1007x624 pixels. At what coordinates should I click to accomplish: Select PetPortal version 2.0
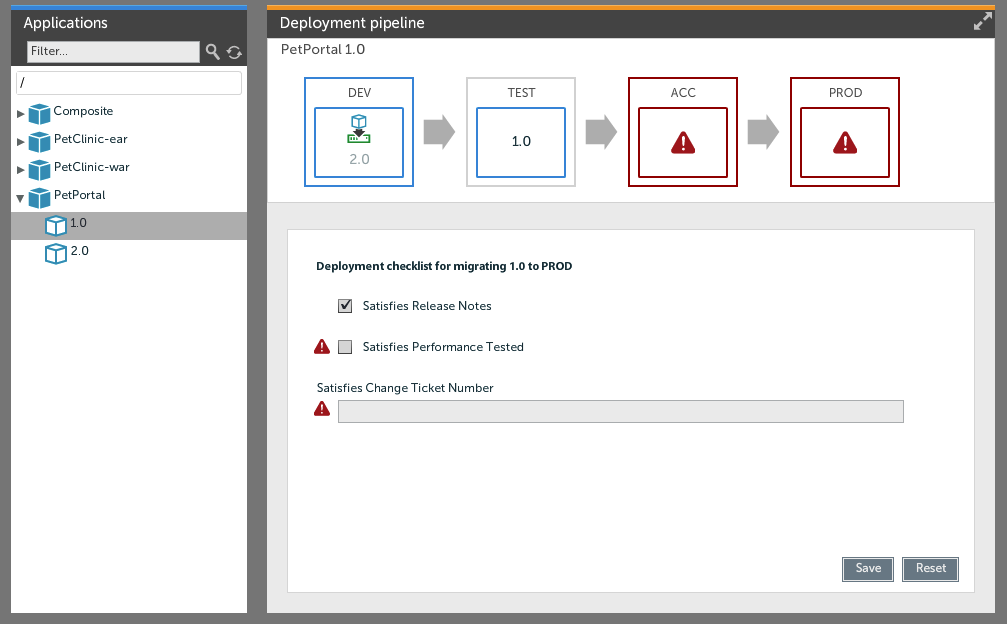pyautogui.click(x=79, y=252)
